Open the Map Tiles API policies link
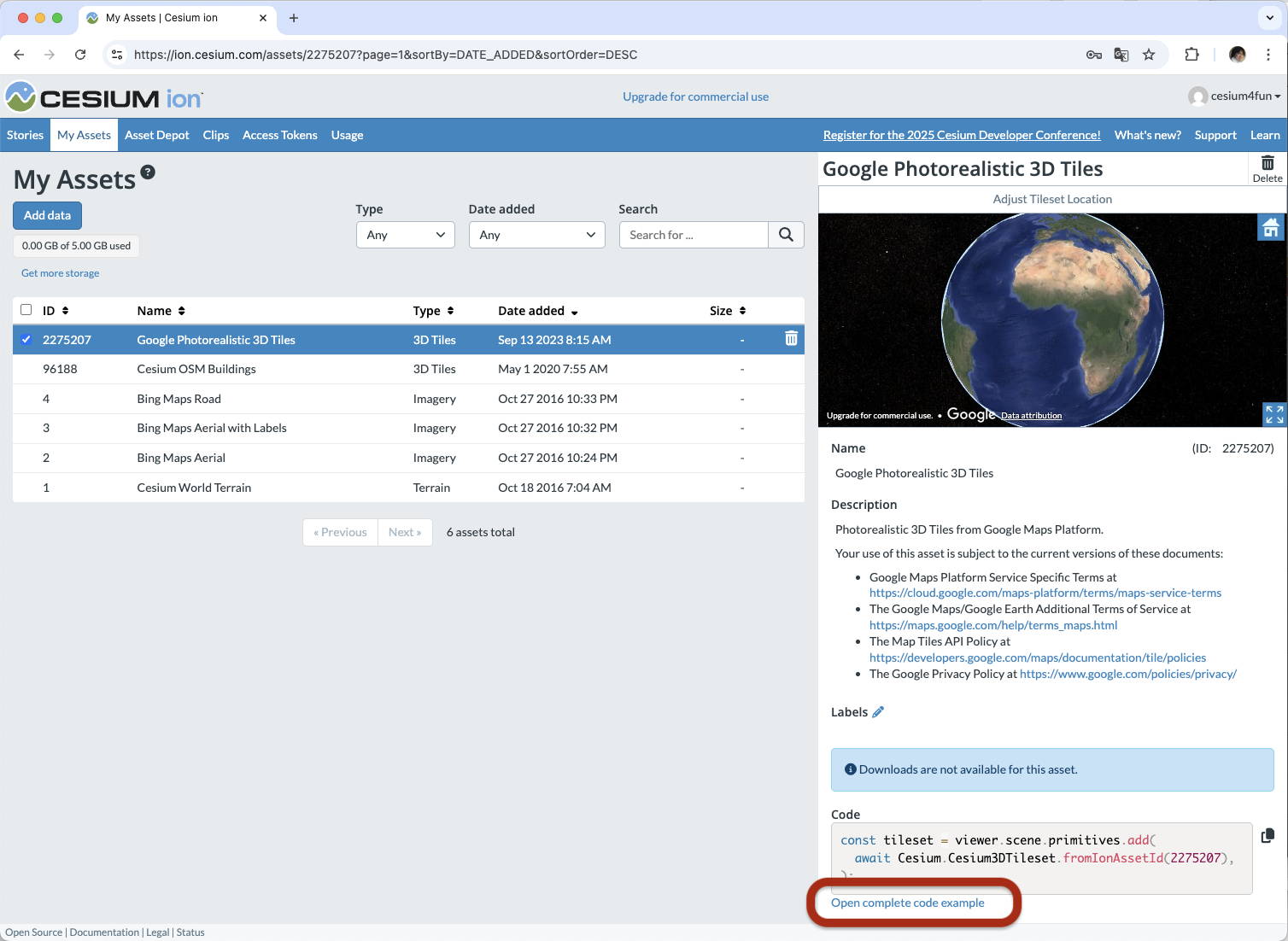Screen dimensions: 1288x941 click(x=1038, y=658)
